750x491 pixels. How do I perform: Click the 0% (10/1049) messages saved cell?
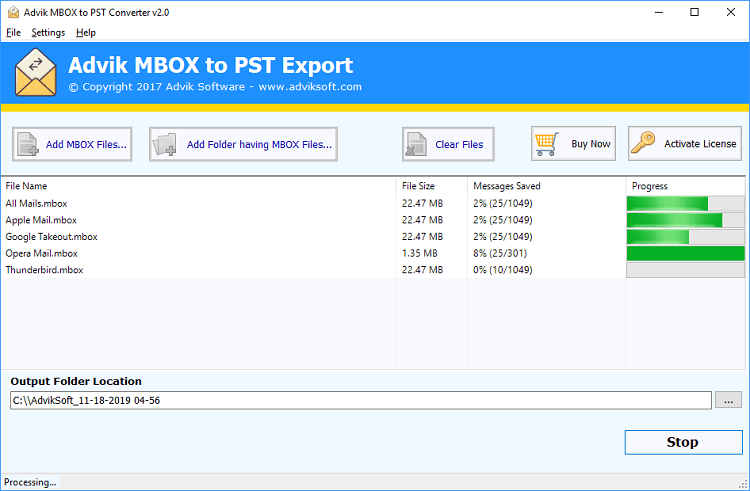503,270
